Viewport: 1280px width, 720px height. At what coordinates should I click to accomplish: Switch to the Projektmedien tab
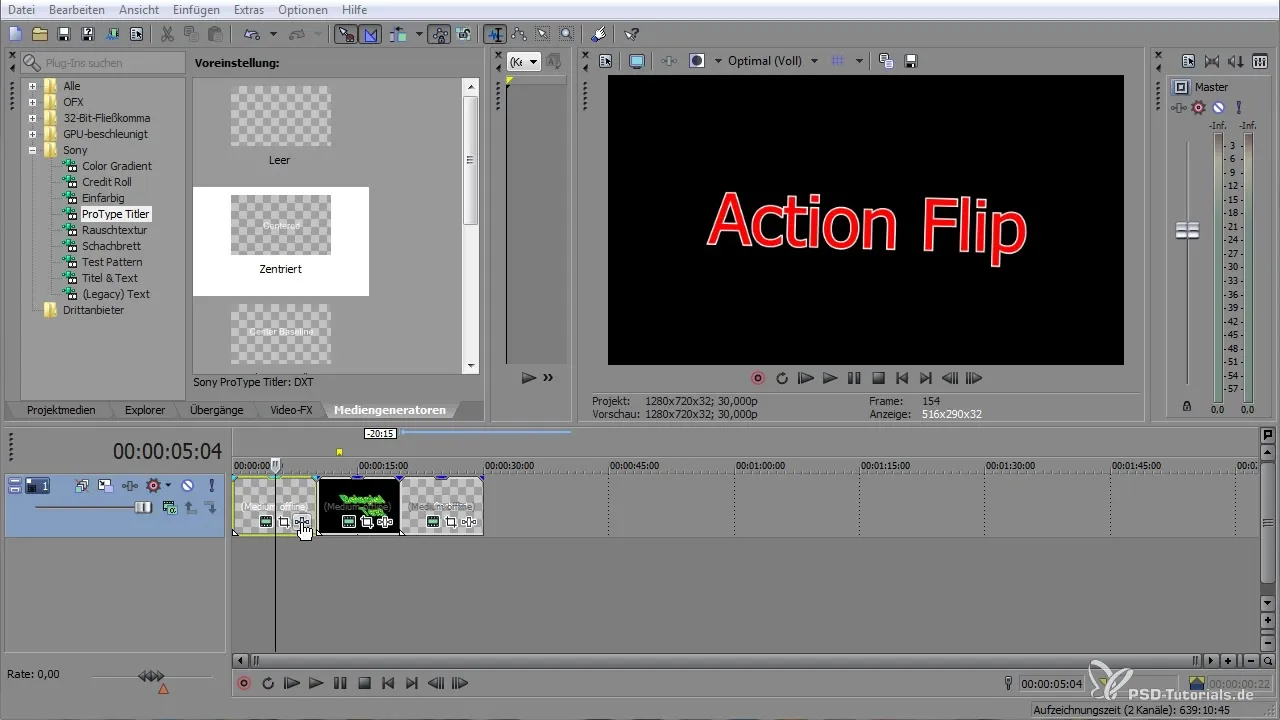coord(59,410)
